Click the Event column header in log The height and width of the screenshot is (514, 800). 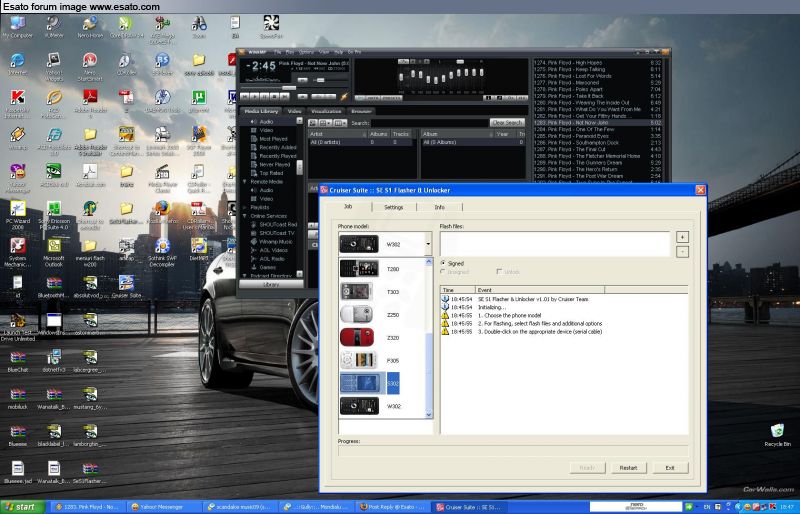point(540,290)
